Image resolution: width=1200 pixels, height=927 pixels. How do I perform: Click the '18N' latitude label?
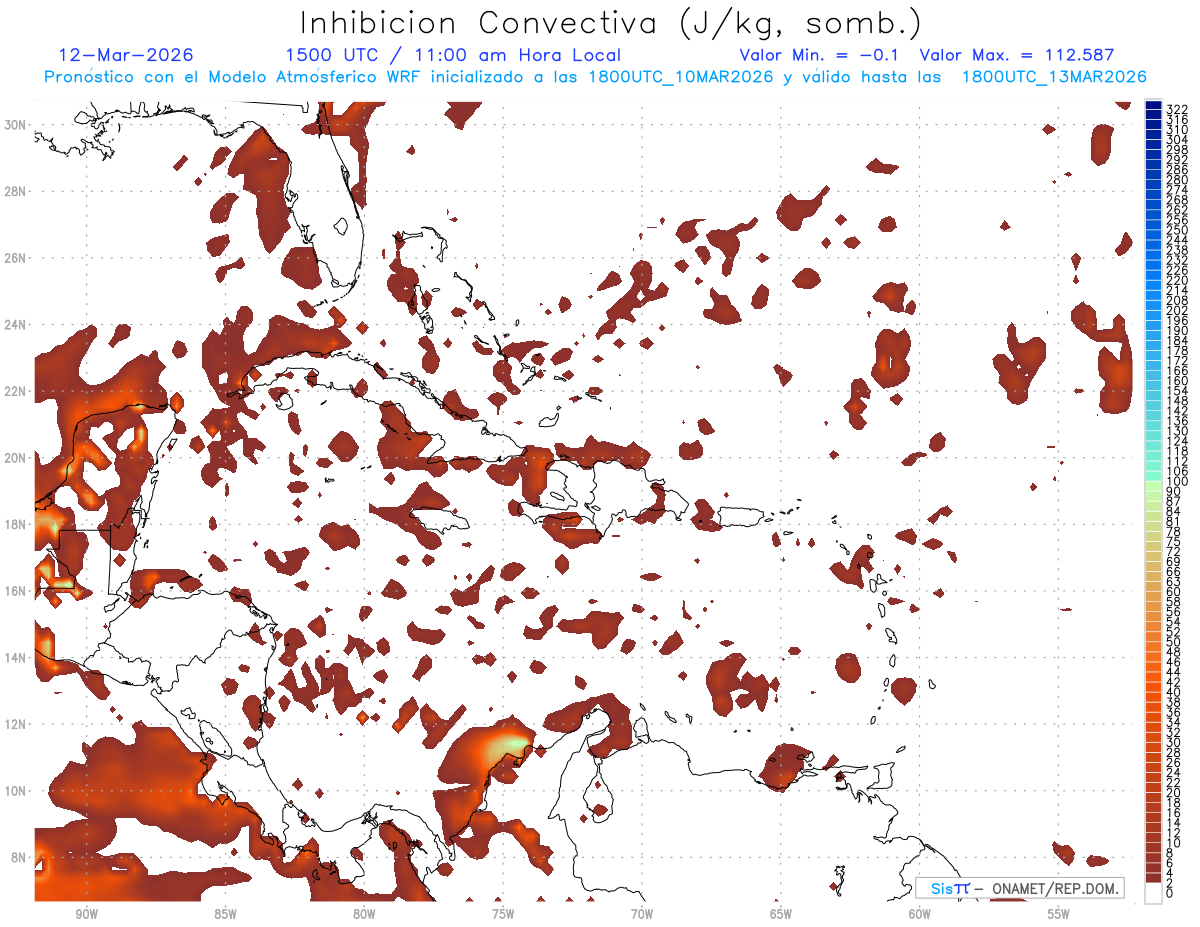click(x=16, y=524)
